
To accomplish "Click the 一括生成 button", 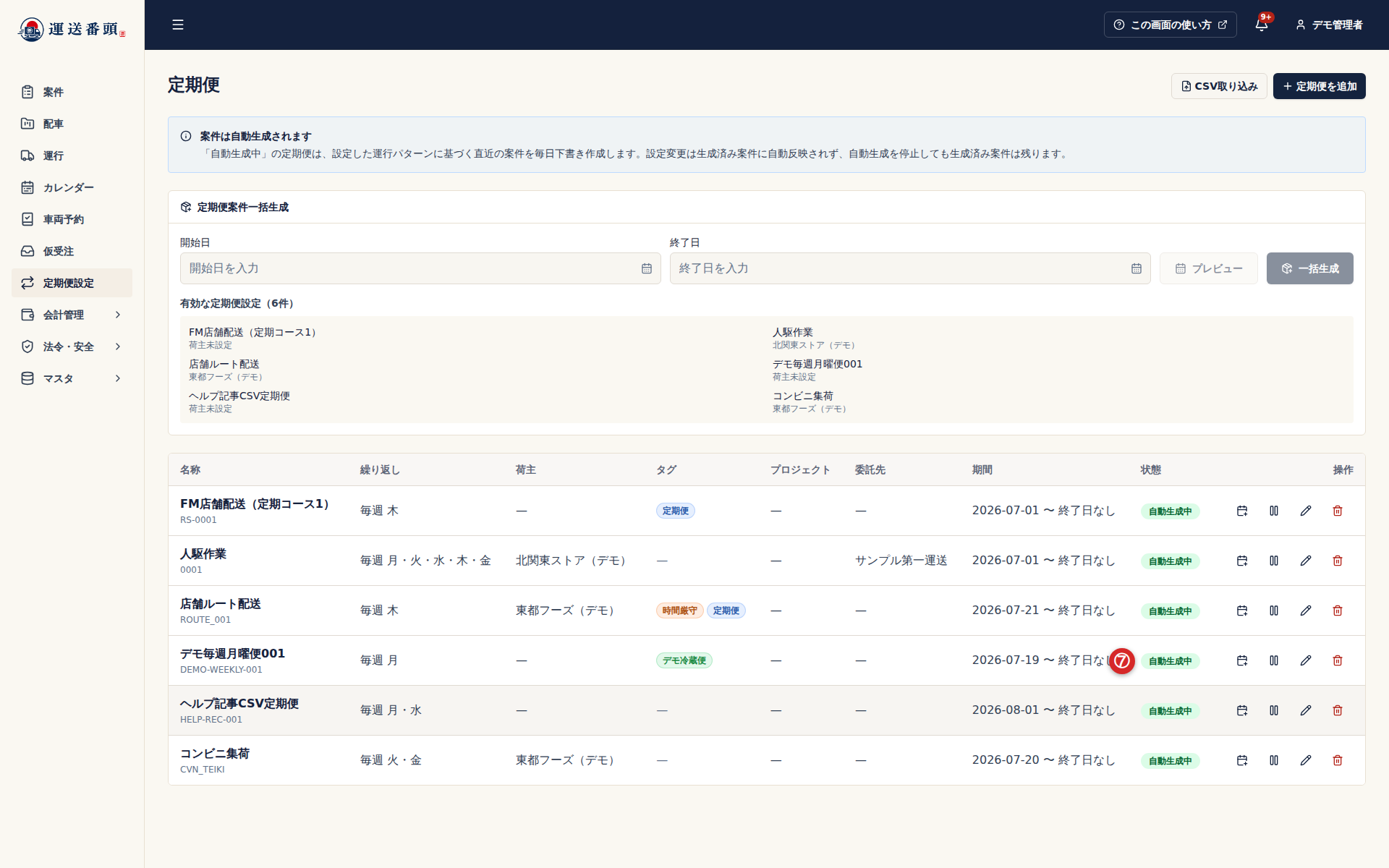I will click(1310, 268).
